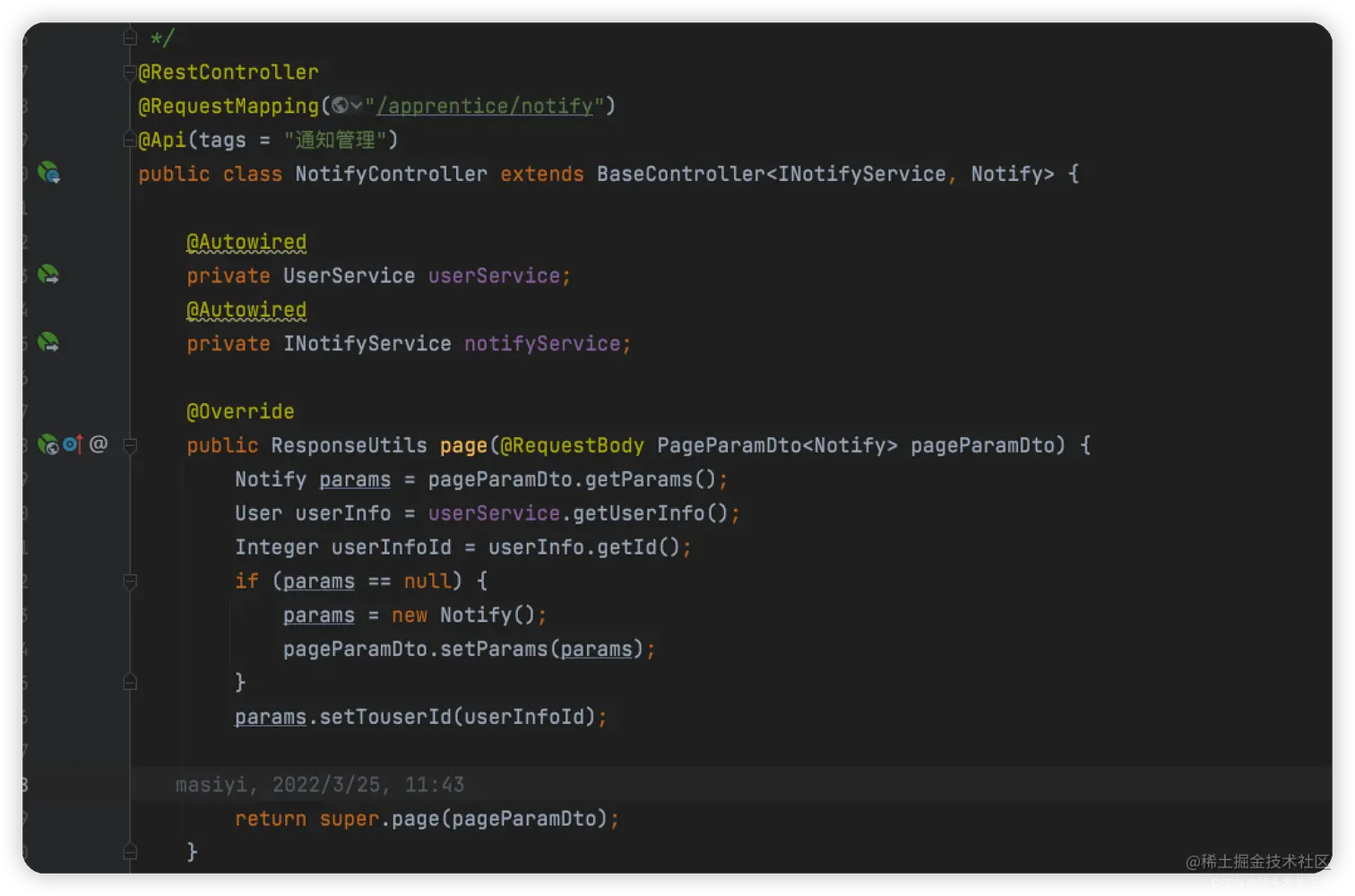The width and height of the screenshot is (1355, 896).
Task: Click the second @Autowired annotation above notifyService
Action: [x=246, y=310]
